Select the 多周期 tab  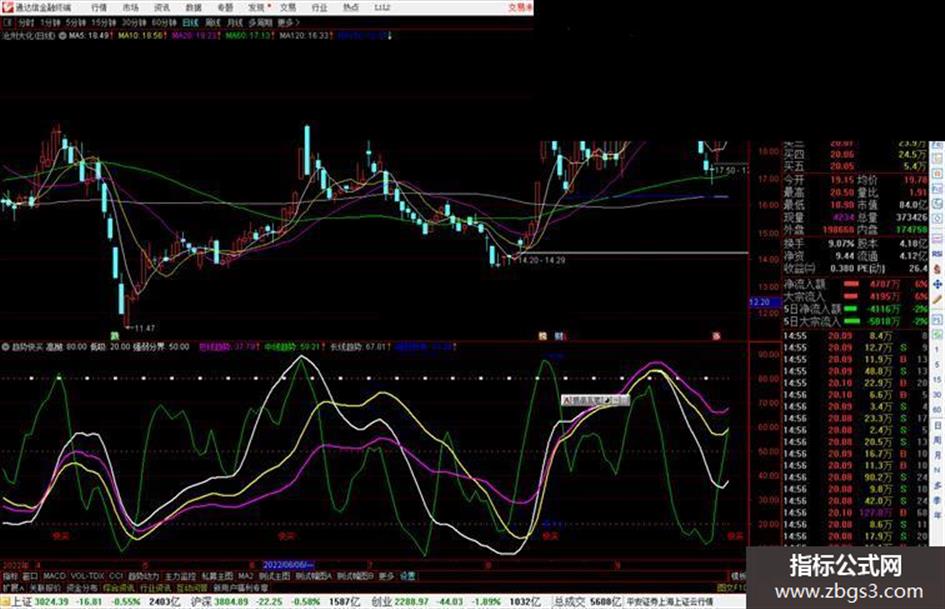(260, 22)
